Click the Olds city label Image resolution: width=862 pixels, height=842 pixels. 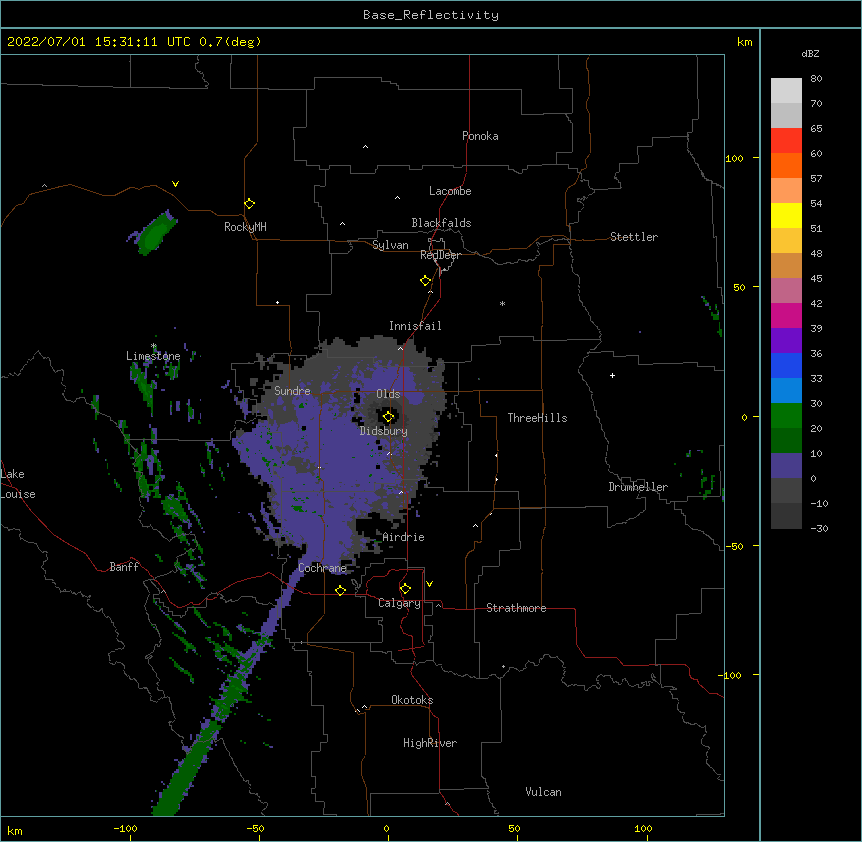[388, 394]
